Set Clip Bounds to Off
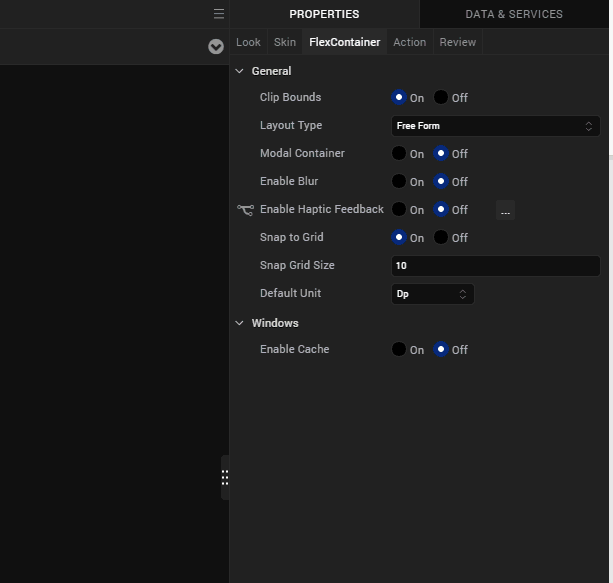Viewport: 613px width, 583px height. pos(441,98)
